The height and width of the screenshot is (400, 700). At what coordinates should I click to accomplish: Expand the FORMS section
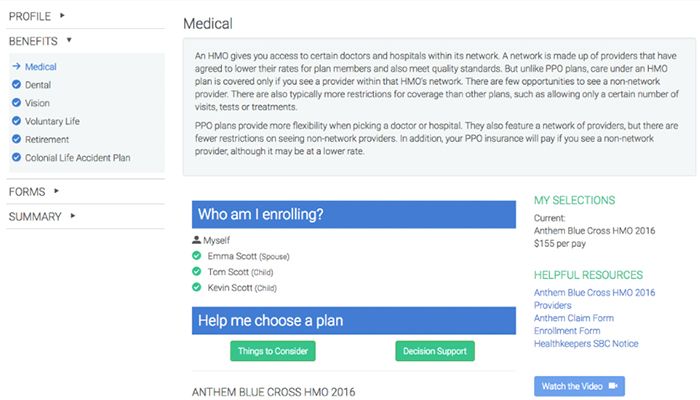coord(56,191)
